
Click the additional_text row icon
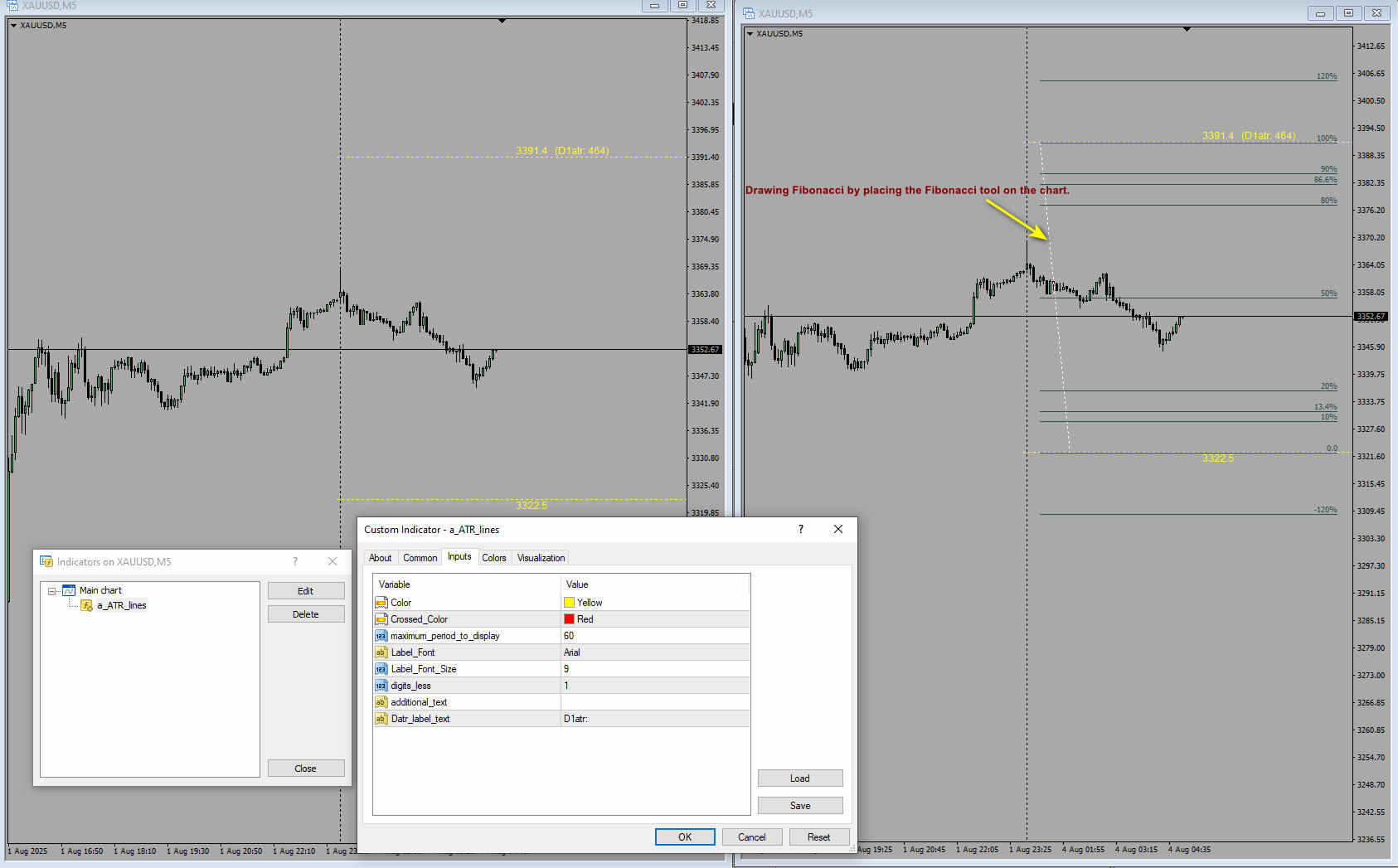(x=381, y=702)
